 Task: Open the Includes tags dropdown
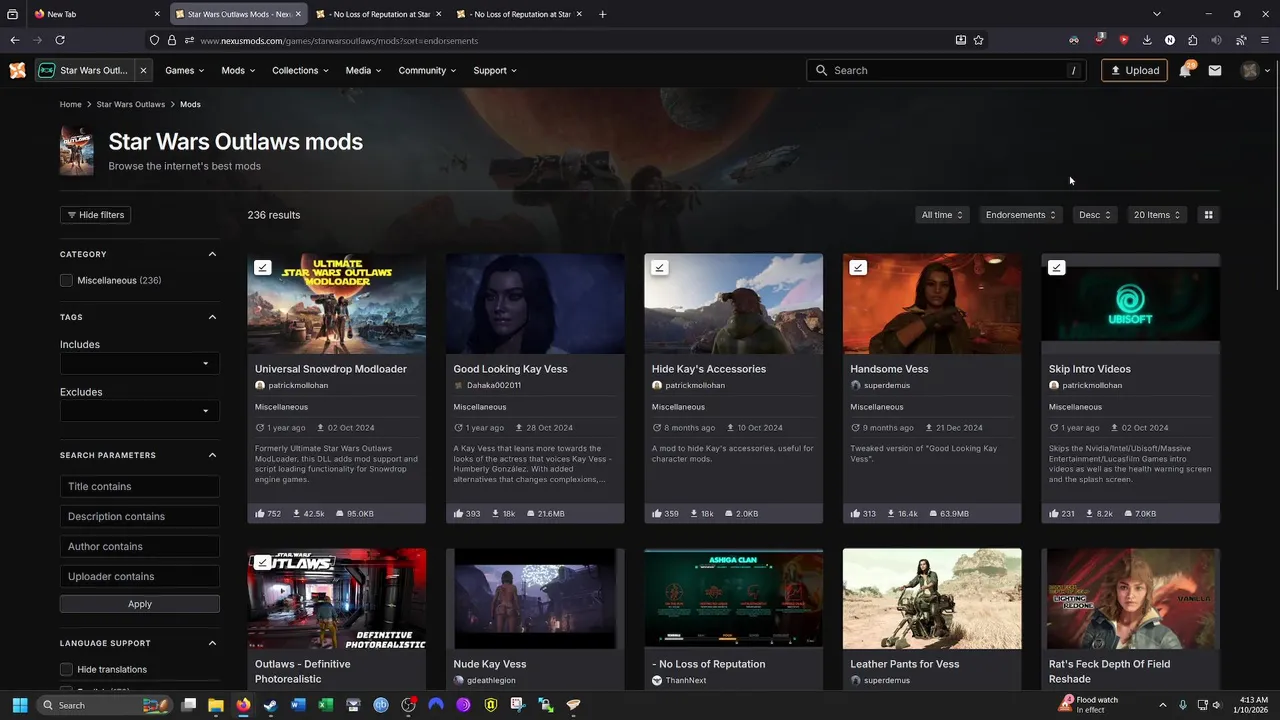[x=140, y=363]
